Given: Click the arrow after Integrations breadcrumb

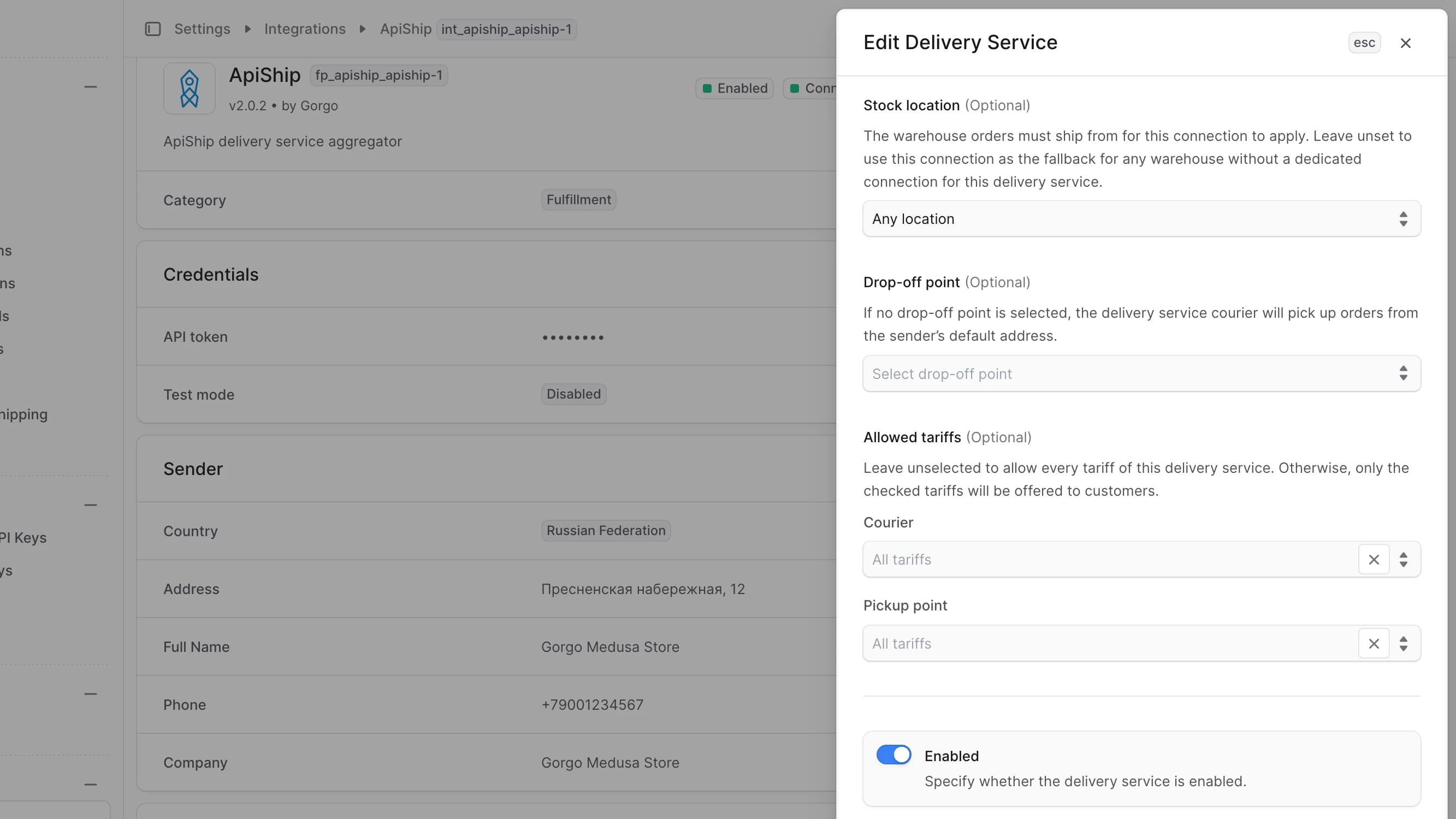Looking at the screenshot, I should point(363,29).
